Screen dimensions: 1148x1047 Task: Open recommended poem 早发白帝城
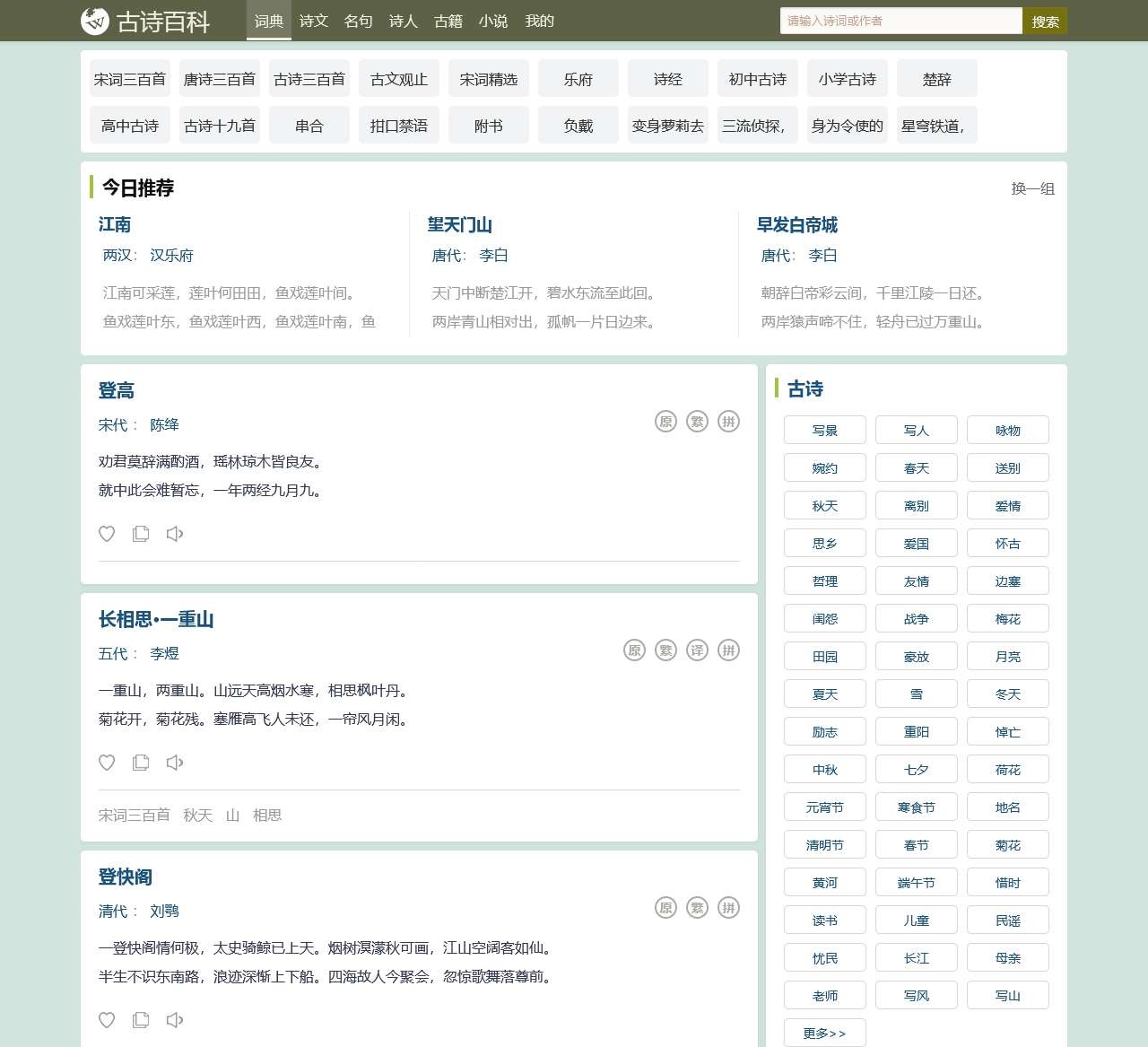tap(797, 224)
